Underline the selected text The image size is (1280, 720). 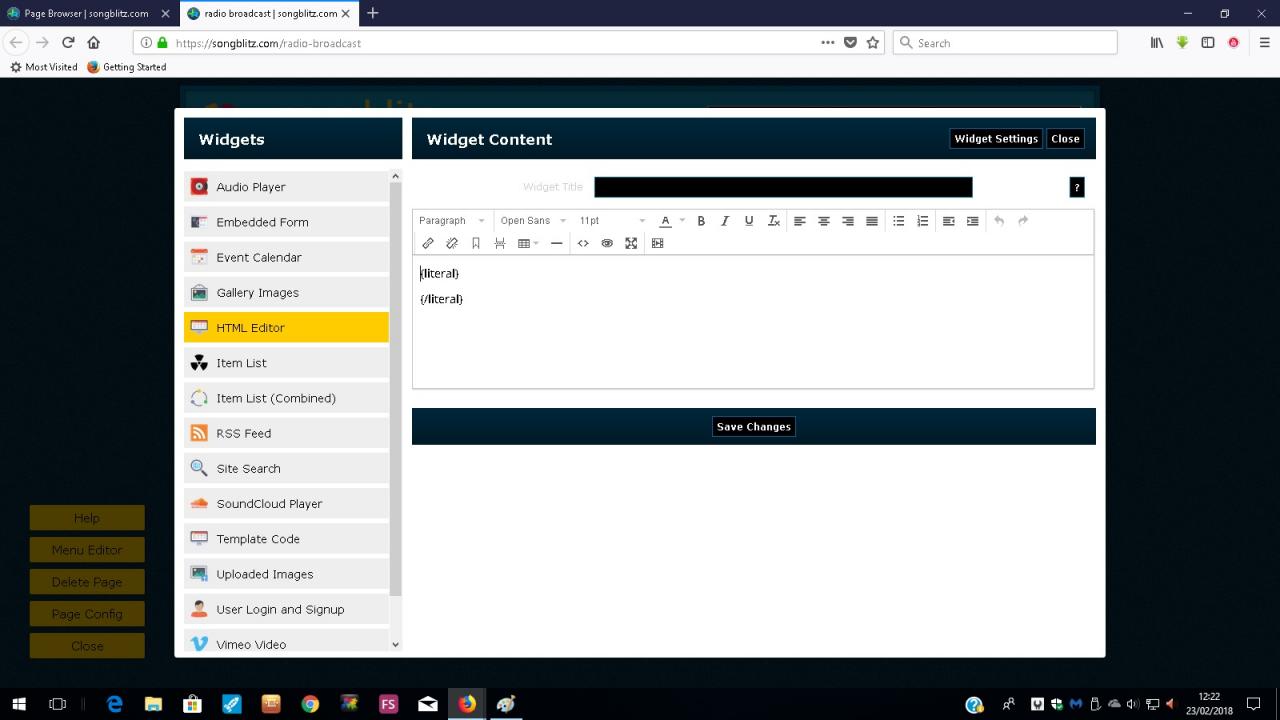[749, 221]
